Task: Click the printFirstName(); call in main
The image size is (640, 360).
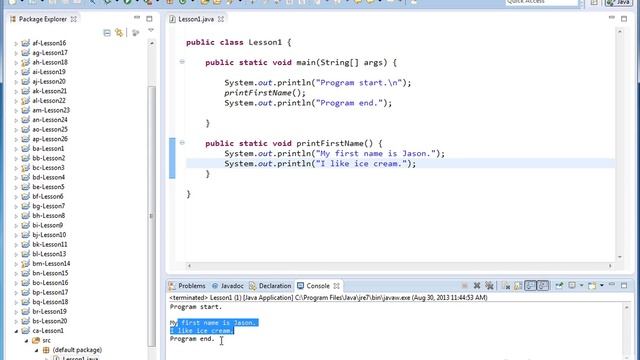Action: pos(264,93)
